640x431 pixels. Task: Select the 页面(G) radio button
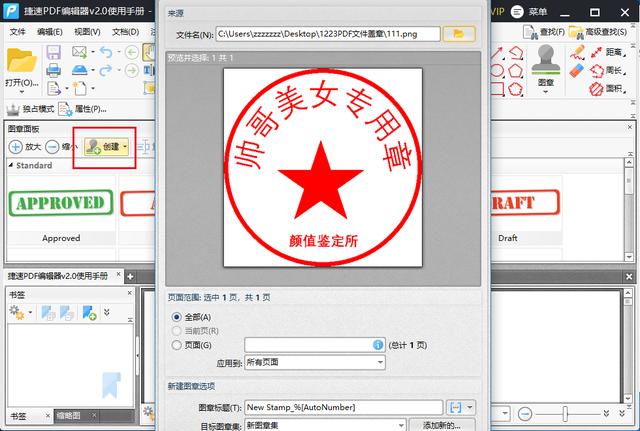coord(178,345)
